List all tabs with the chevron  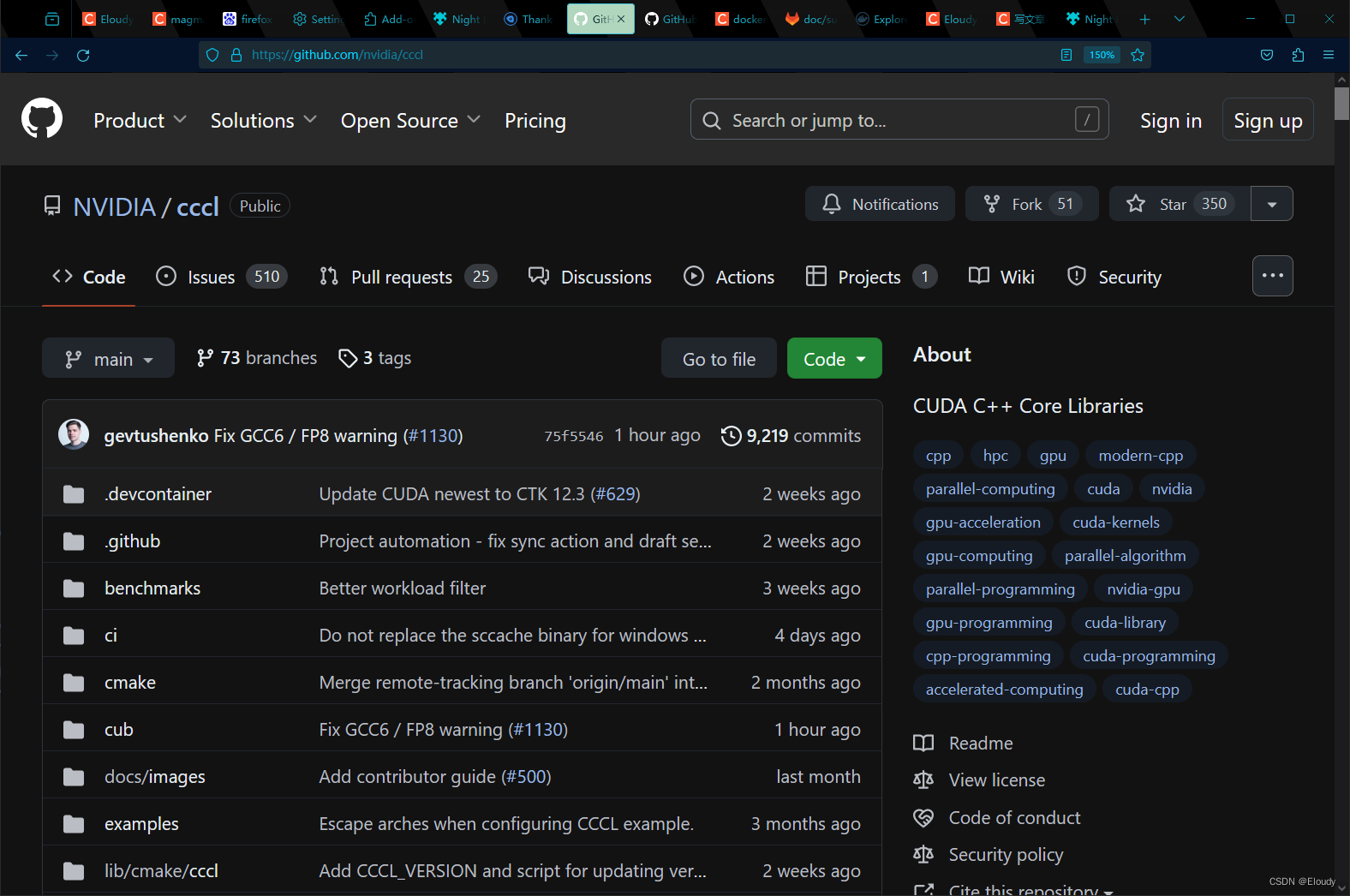1180,19
